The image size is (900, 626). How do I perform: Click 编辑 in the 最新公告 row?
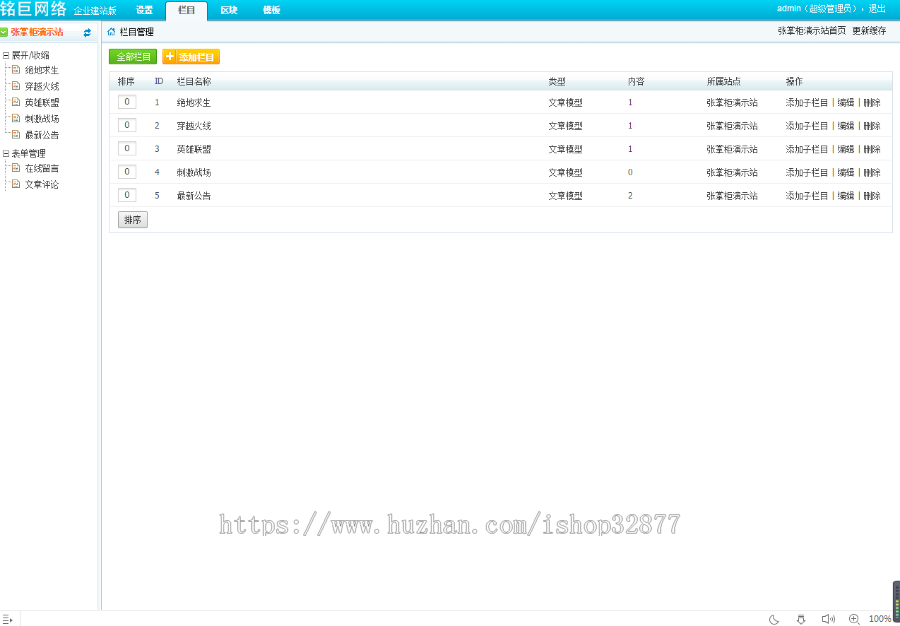click(x=846, y=196)
